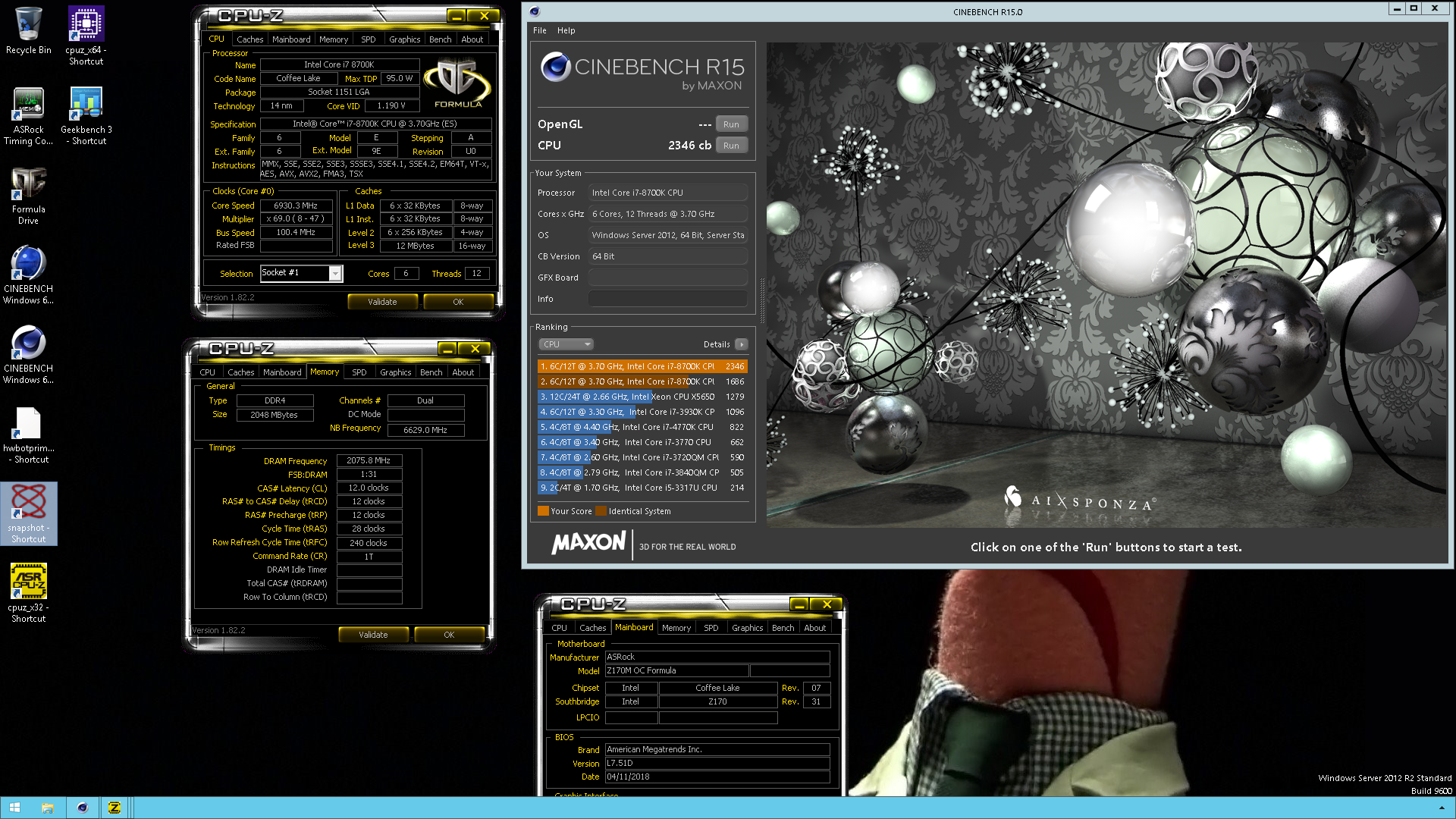Open the File menu in Cinebench
Screen dimensions: 1456x819
(539, 30)
